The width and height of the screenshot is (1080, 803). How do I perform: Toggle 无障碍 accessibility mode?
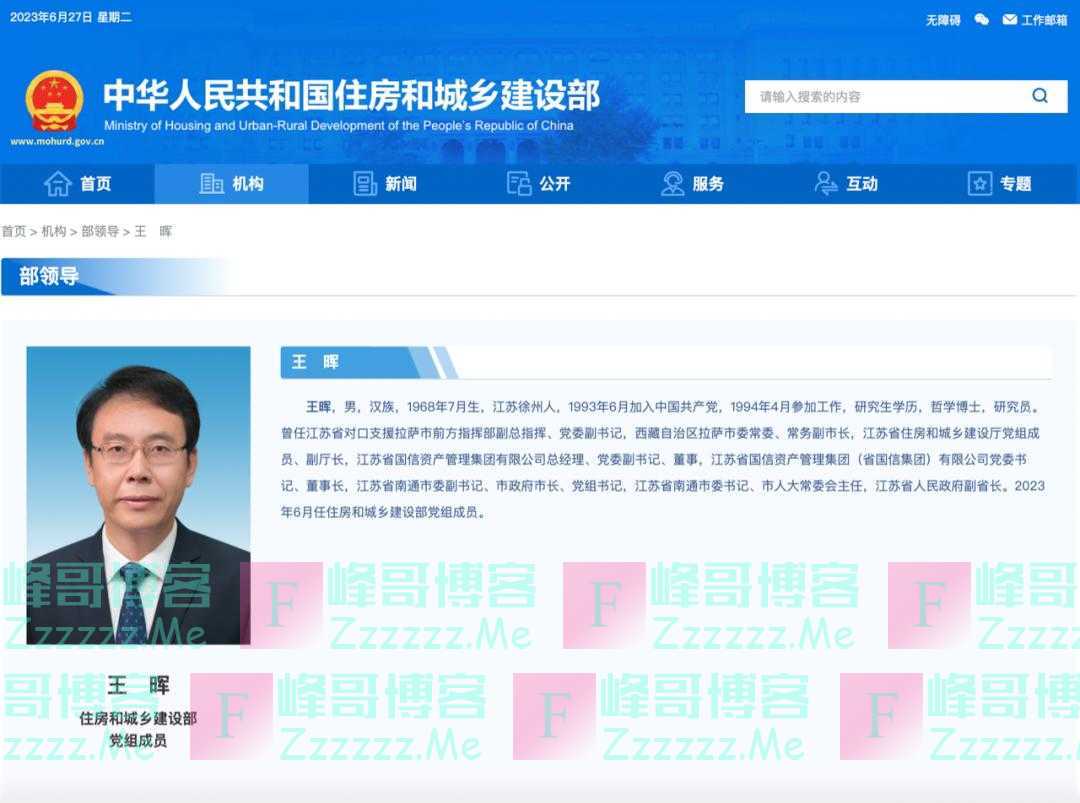[x=942, y=18]
